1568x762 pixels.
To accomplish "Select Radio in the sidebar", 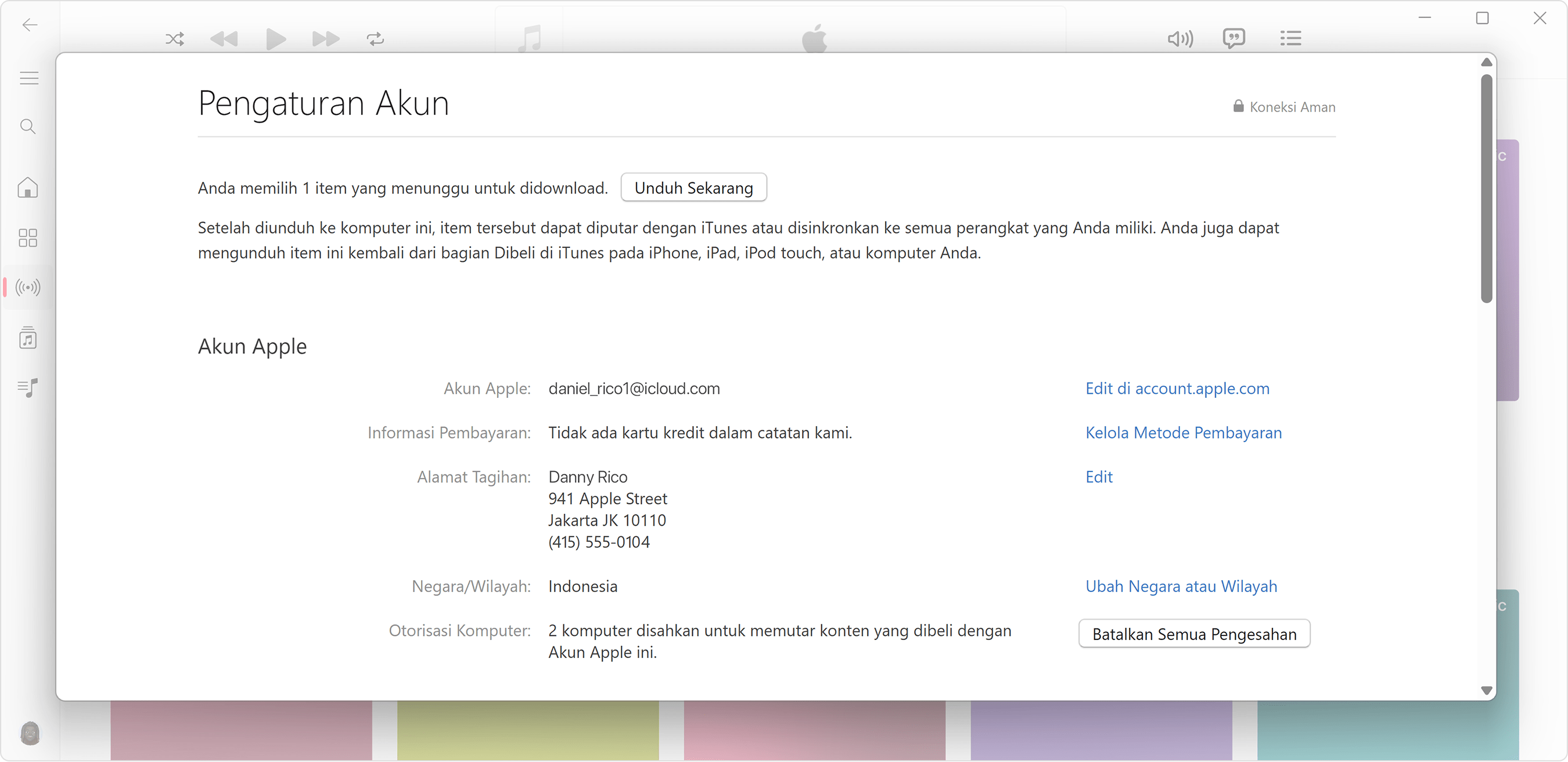I will click(x=28, y=287).
